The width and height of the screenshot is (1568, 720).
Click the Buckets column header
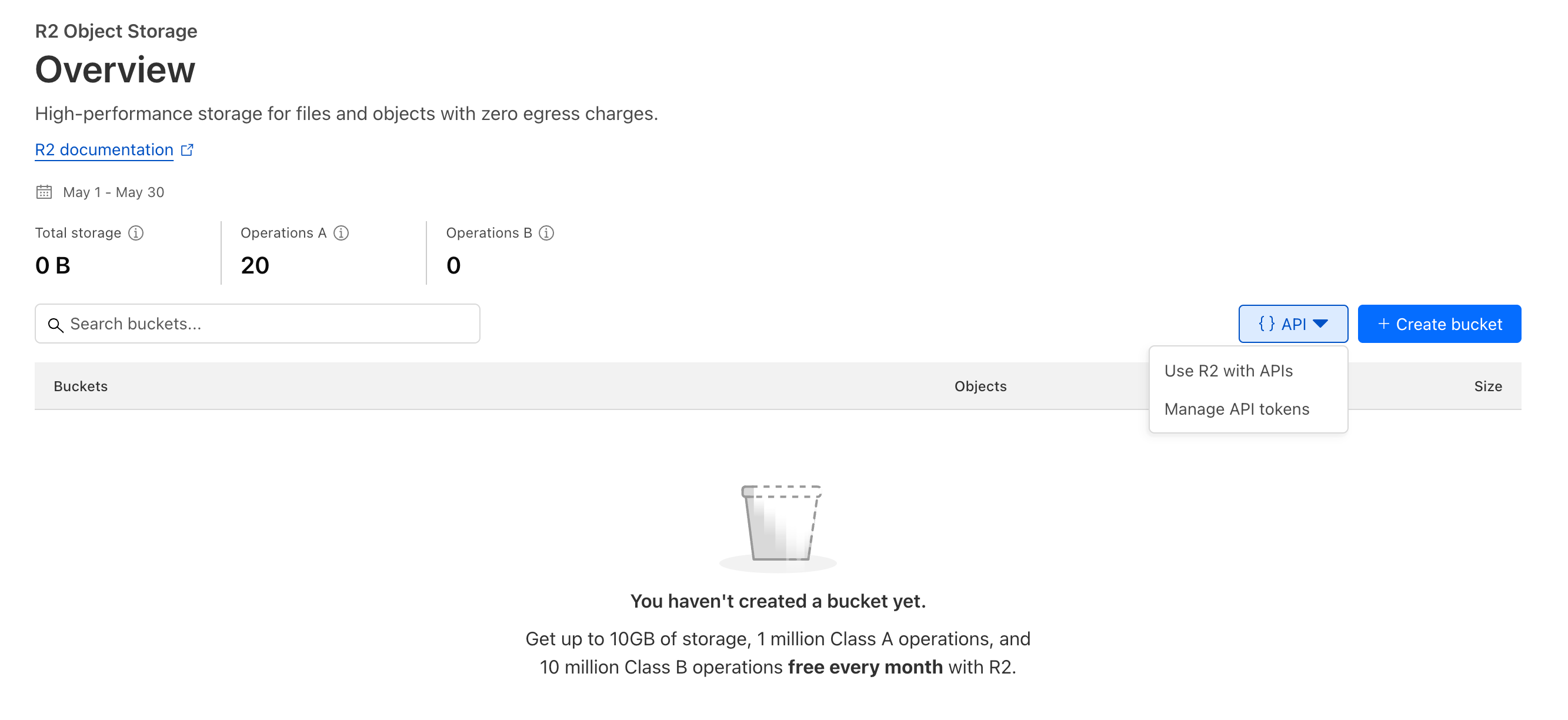81,386
